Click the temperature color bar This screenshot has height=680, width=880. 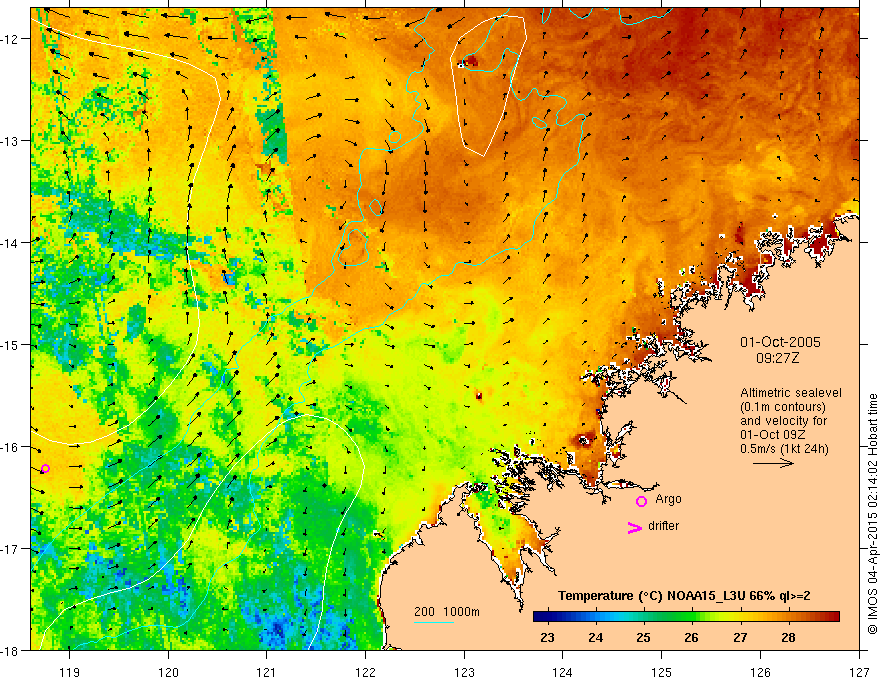click(686, 616)
